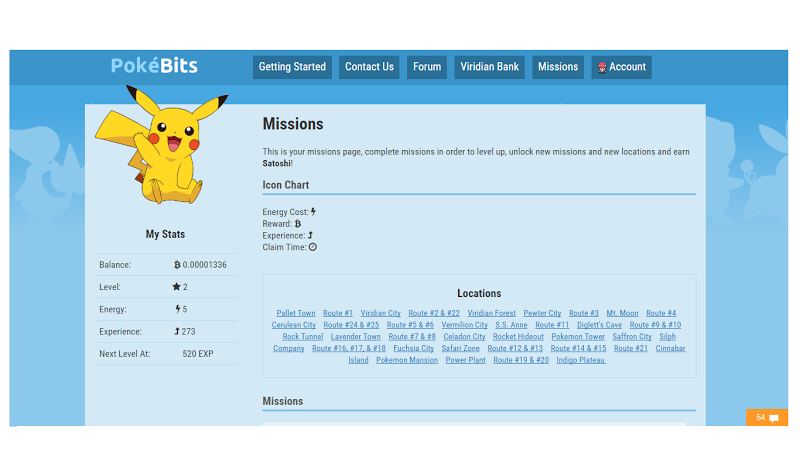Click the Experience arrow icon in Icon Chart
Image resolution: width=800 pixels, height=450 pixels.
coord(310,235)
